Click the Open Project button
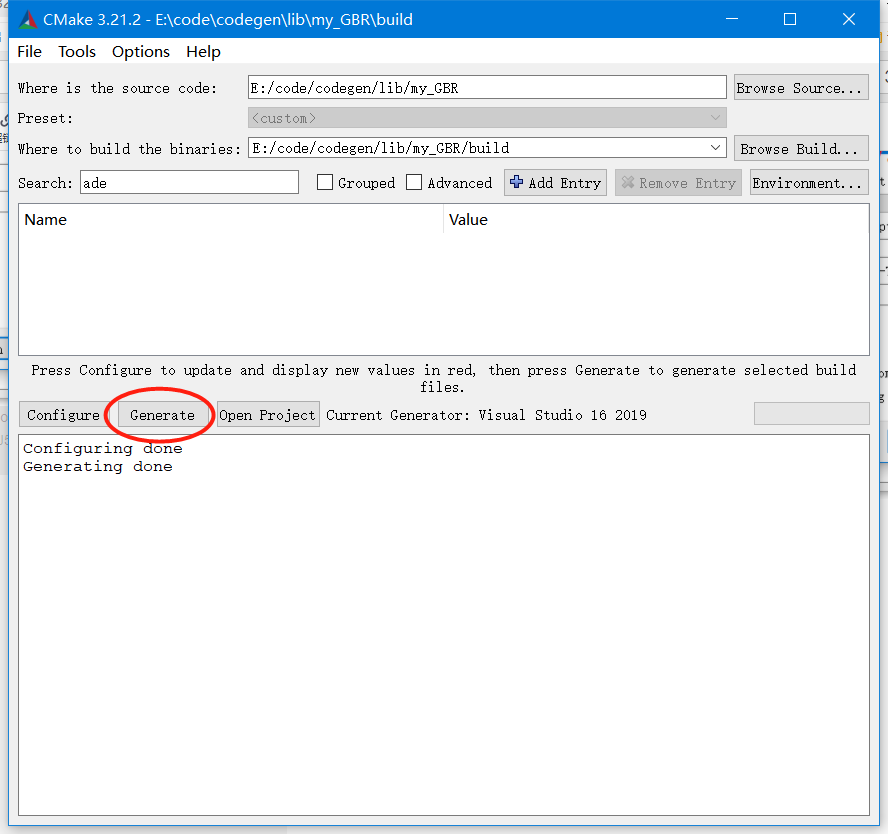 (267, 413)
